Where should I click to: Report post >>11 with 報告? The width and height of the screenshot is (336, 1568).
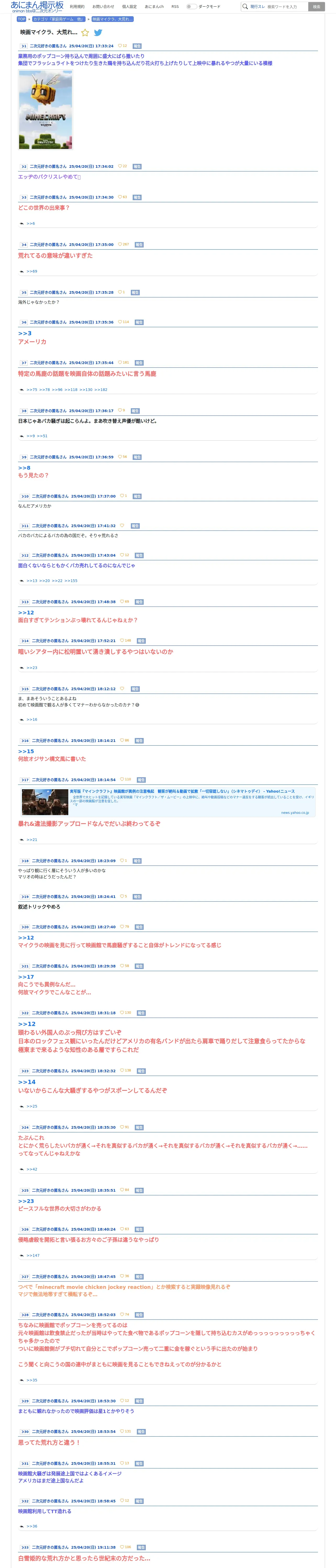pyautogui.click(x=135, y=526)
